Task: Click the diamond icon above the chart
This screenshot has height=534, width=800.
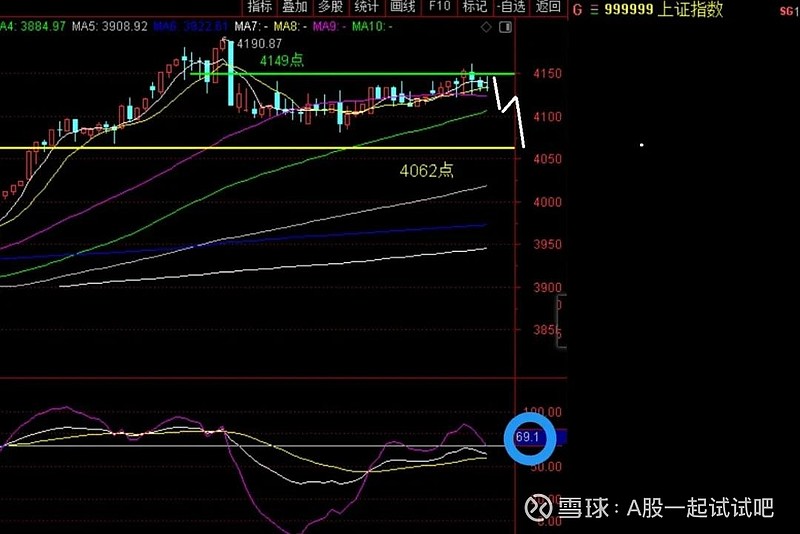Action: coord(486,27)
